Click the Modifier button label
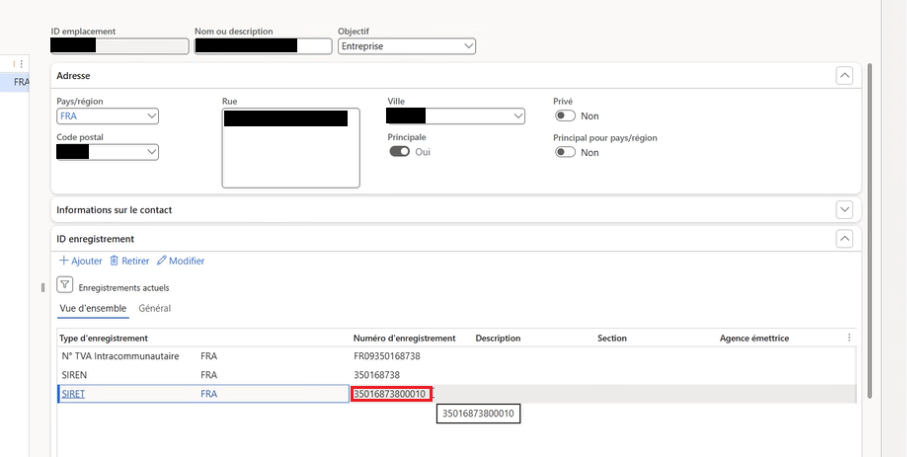 coord(187,261)
